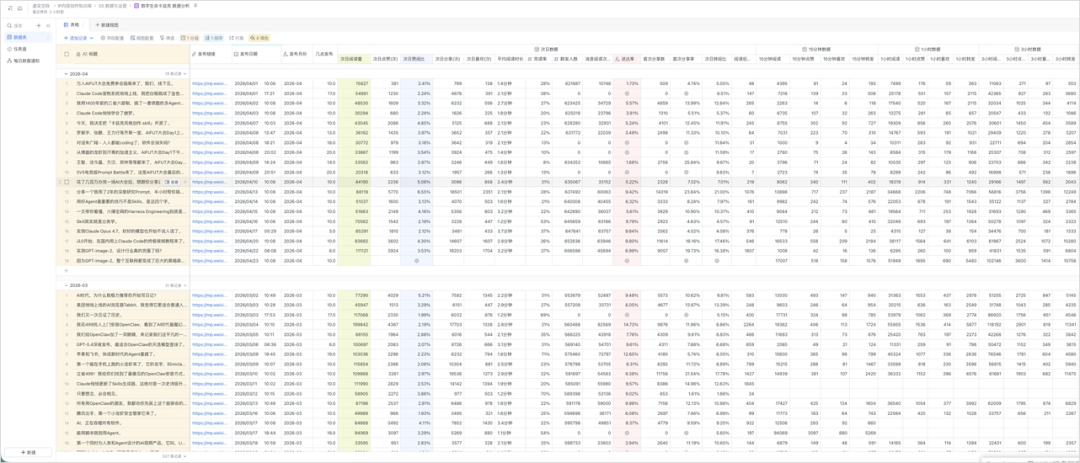Click the 新建 button at sidebar bottom
This screenshot has height=463, width=1080.
[28, 452]
